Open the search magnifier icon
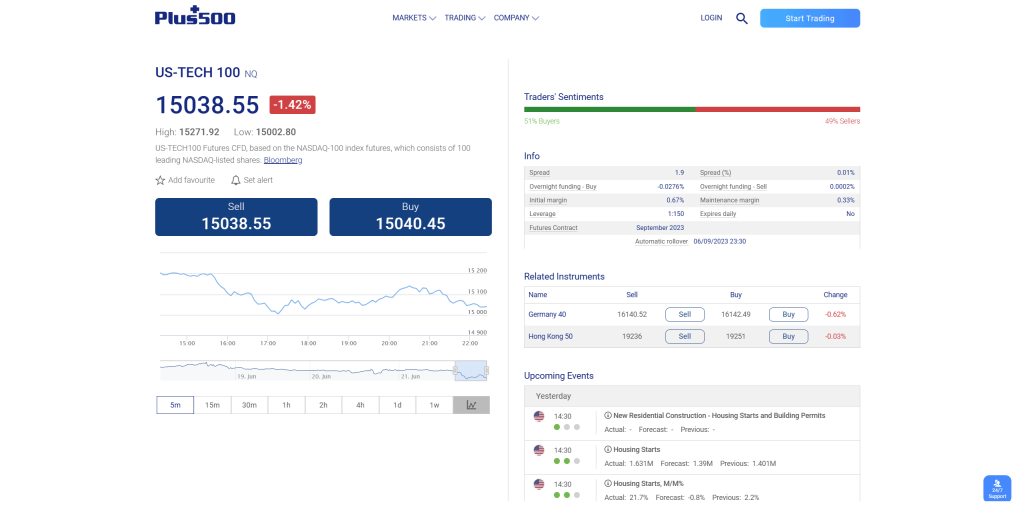 tap(742, 18)
